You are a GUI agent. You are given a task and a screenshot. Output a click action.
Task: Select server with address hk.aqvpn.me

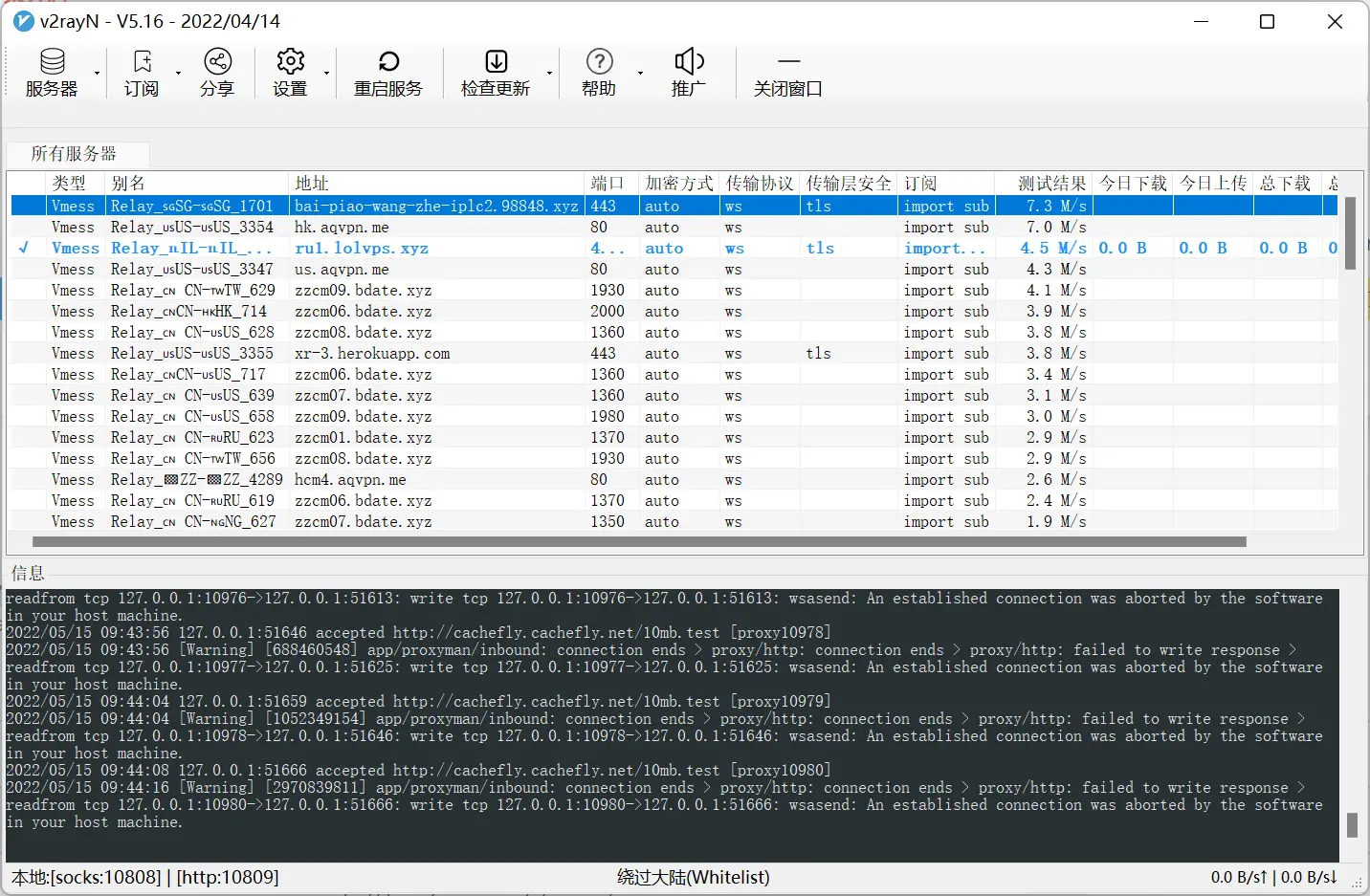[x=674, y=227]
